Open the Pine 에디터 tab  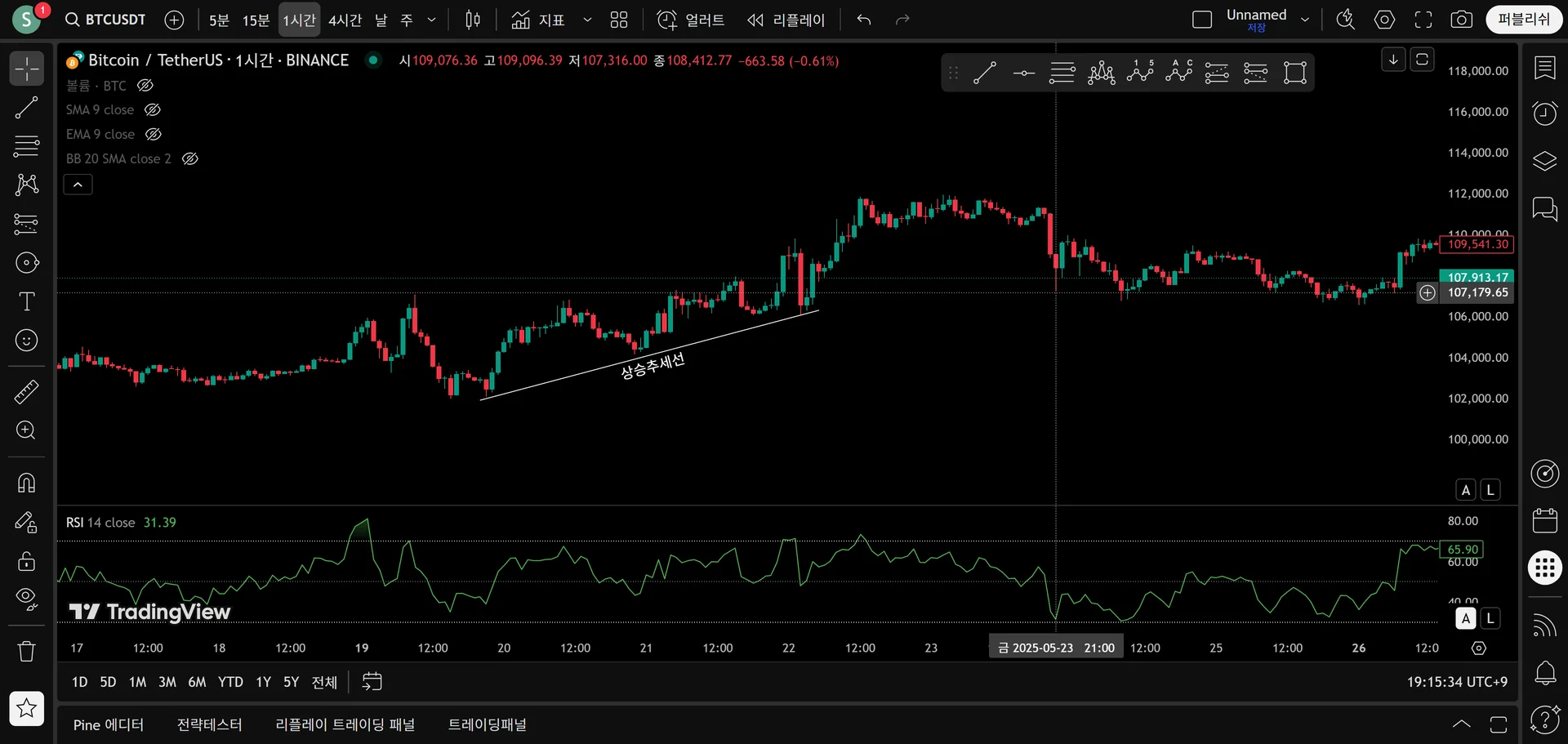pyautogui.click(x=108, y=724)
